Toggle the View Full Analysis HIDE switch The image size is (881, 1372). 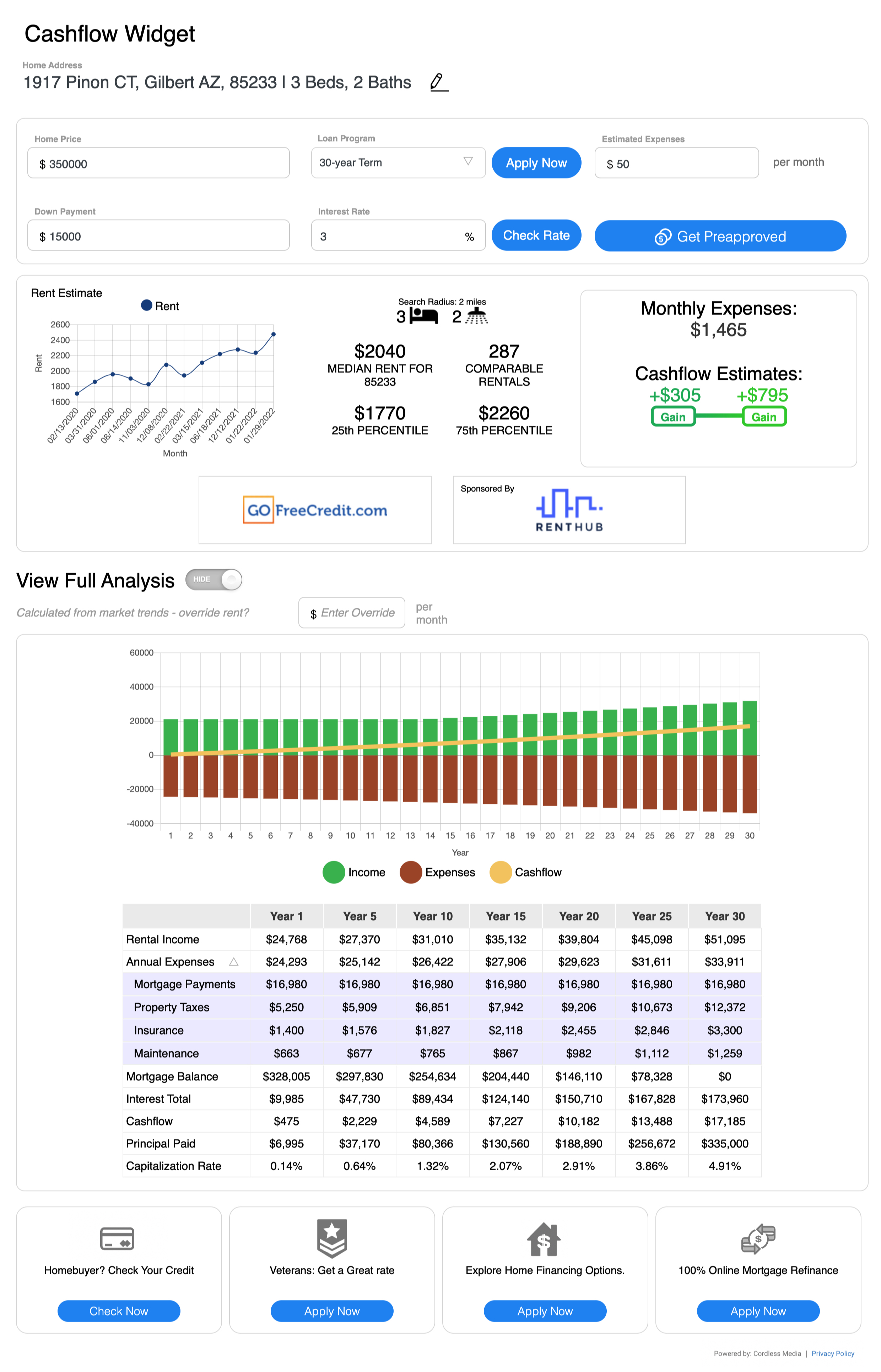pyautogui.click(x=214, y=579)
